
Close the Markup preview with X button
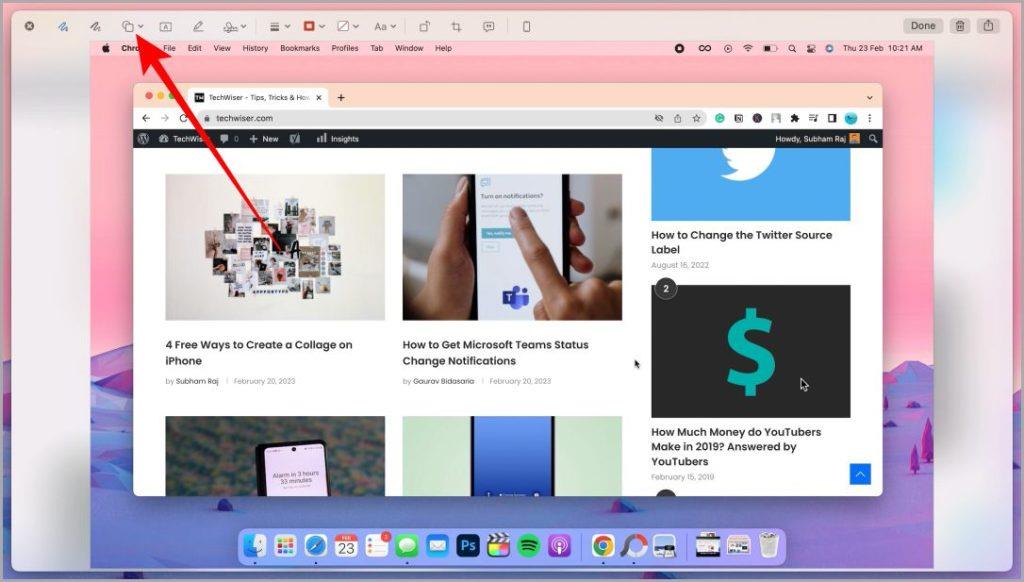(x=29, y=26)
